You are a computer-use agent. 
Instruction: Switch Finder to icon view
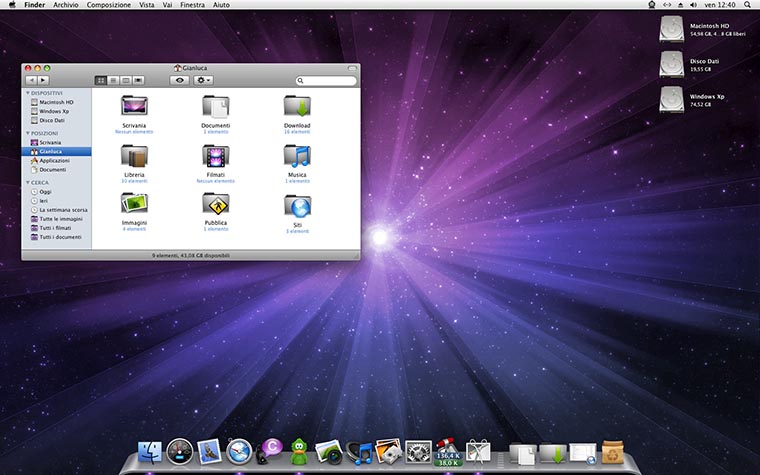click(x=101, y=80)
